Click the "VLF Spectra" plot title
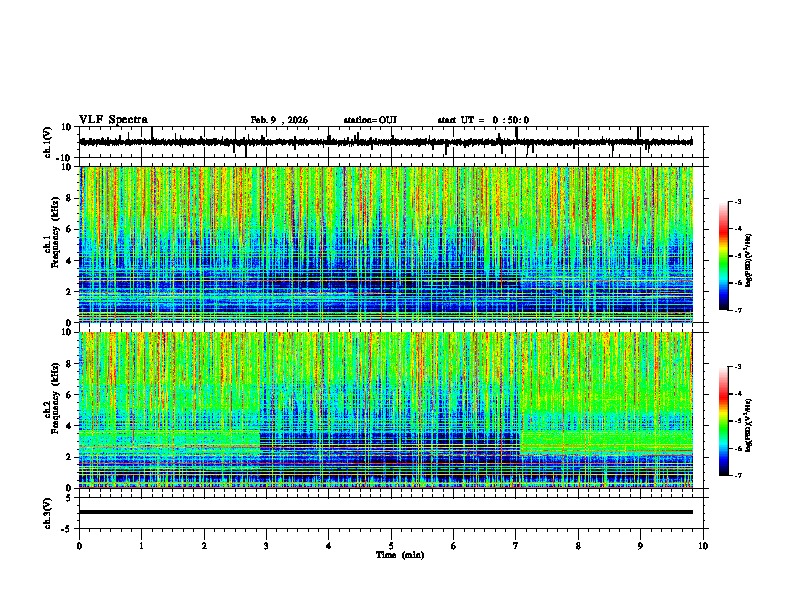792x612 pixels. [113, 120]
